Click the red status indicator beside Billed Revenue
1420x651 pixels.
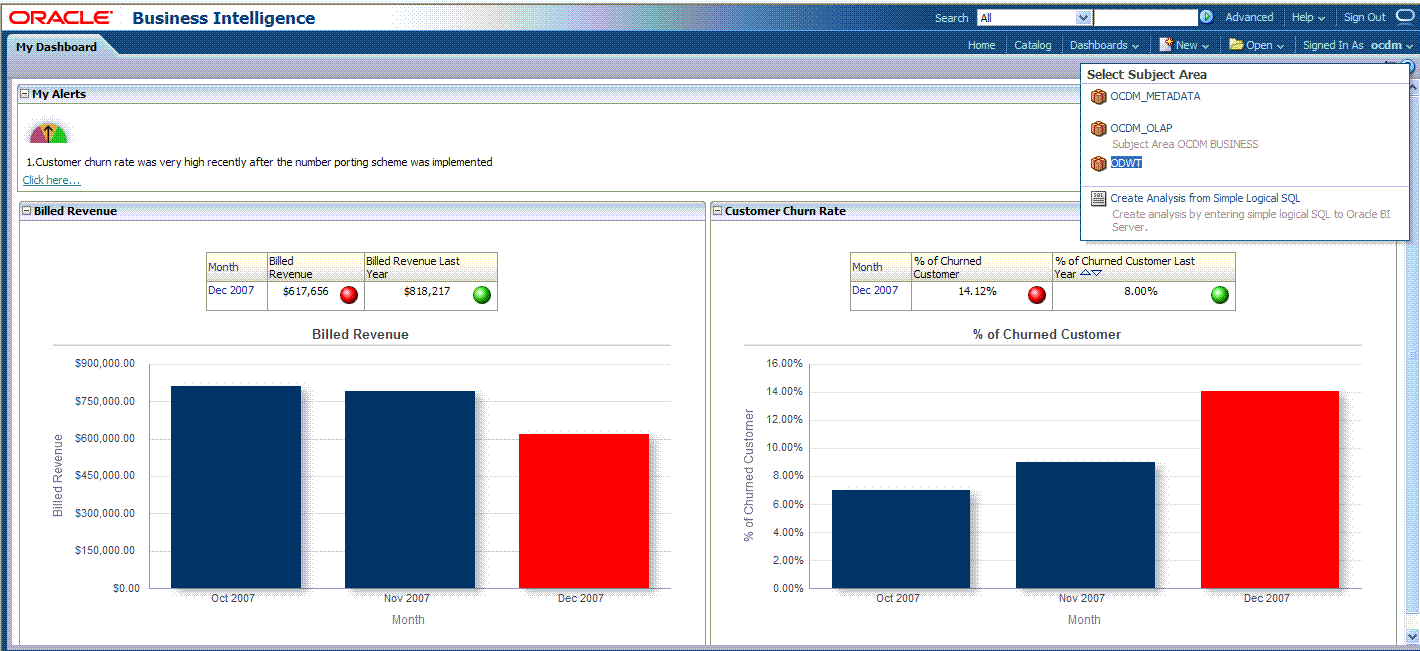point(349,294)
